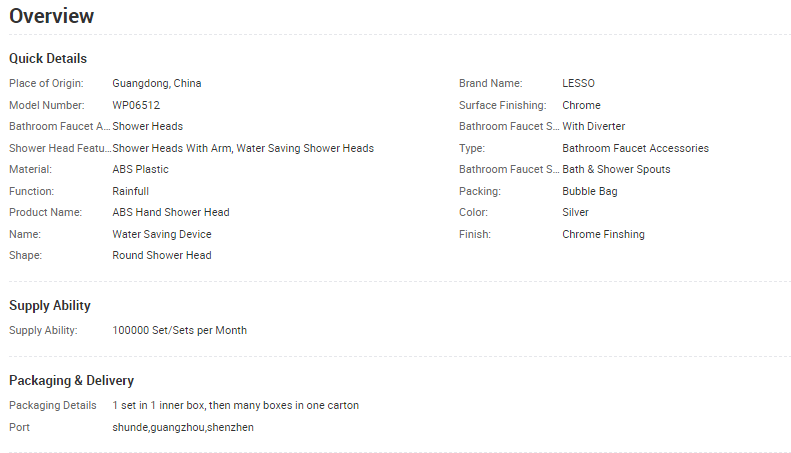
Task: Click the Supply Ability section heading
Action: tap(50, 305)
